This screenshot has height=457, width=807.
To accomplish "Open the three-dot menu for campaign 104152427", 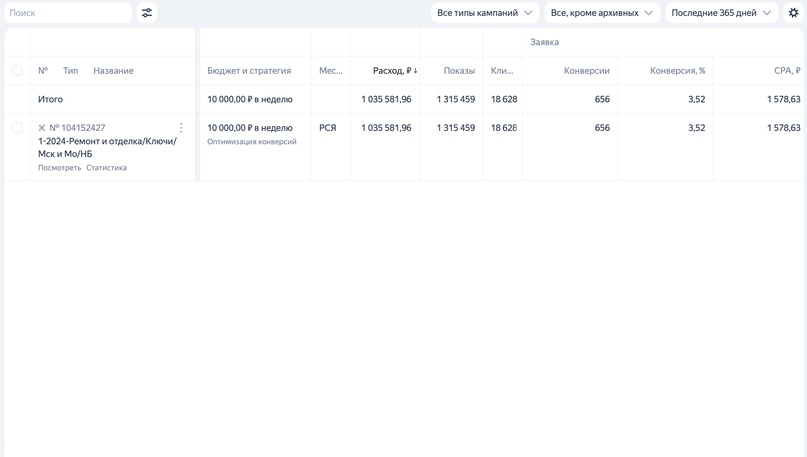I will tap(181, 128).
